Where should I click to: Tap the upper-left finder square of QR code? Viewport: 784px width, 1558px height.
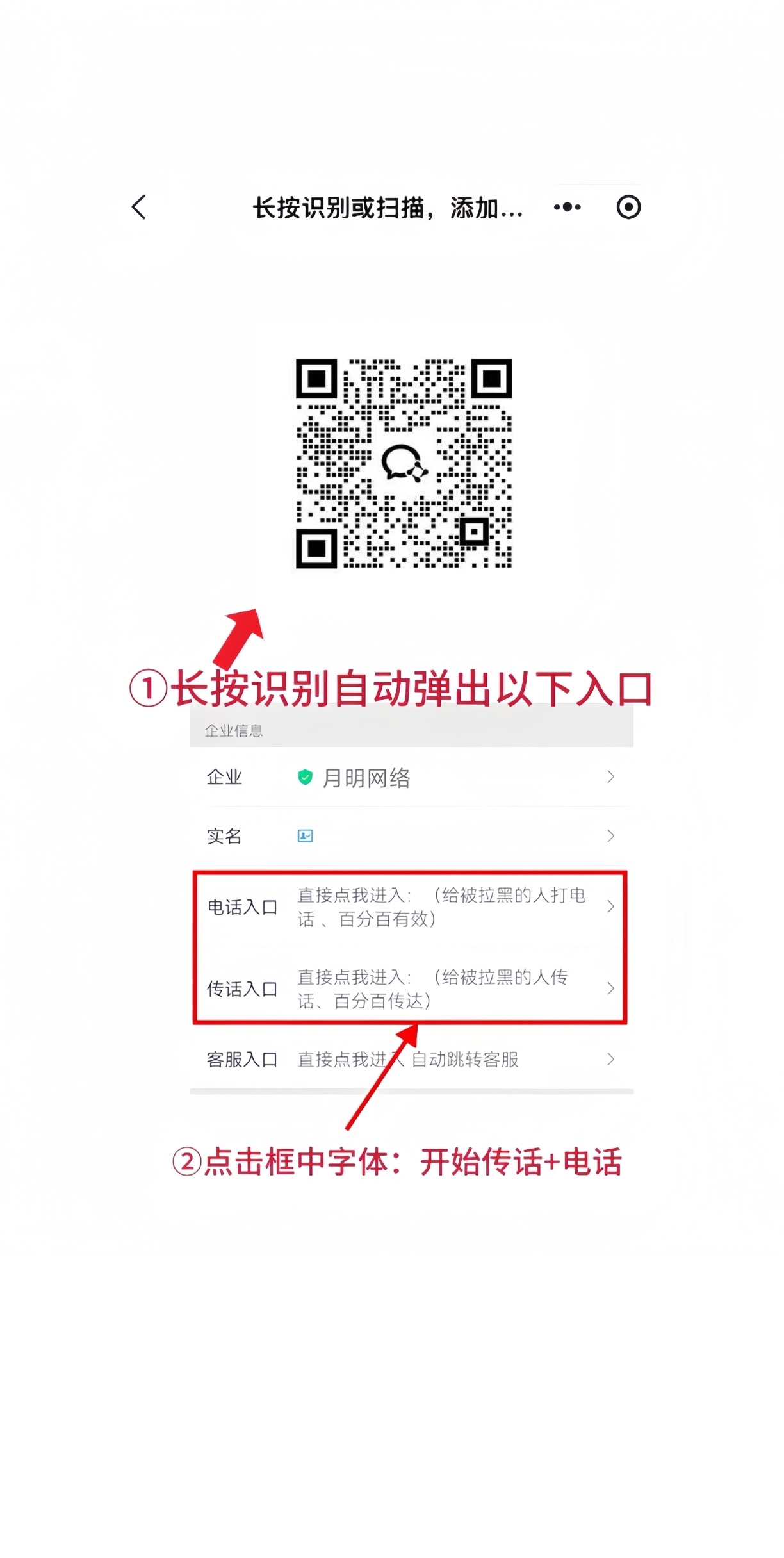tap(316, 379)
